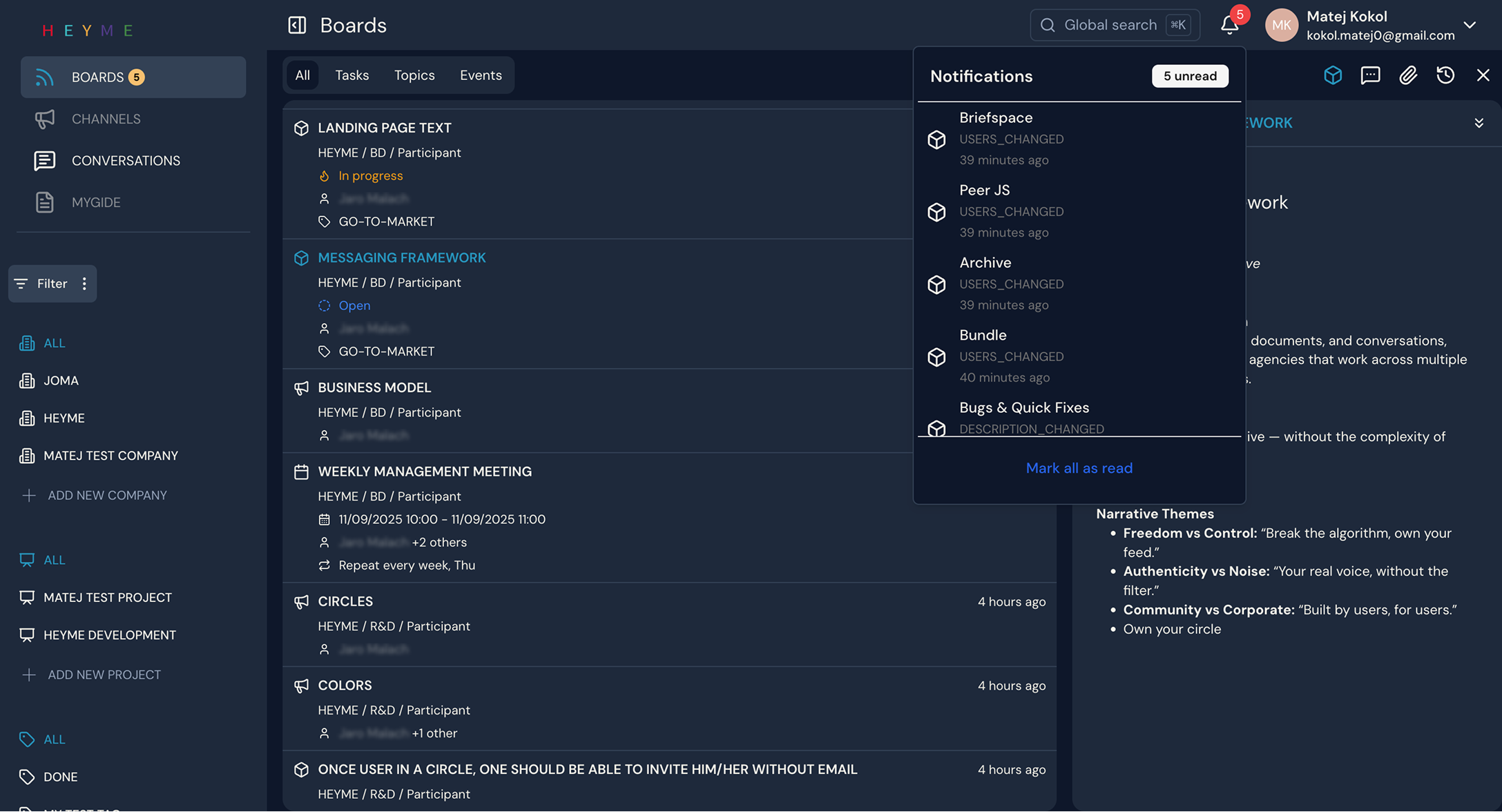The width and height of the screenshot is (1502, 812).
Task: Open the Conversations section
Action: pos(44,160)
